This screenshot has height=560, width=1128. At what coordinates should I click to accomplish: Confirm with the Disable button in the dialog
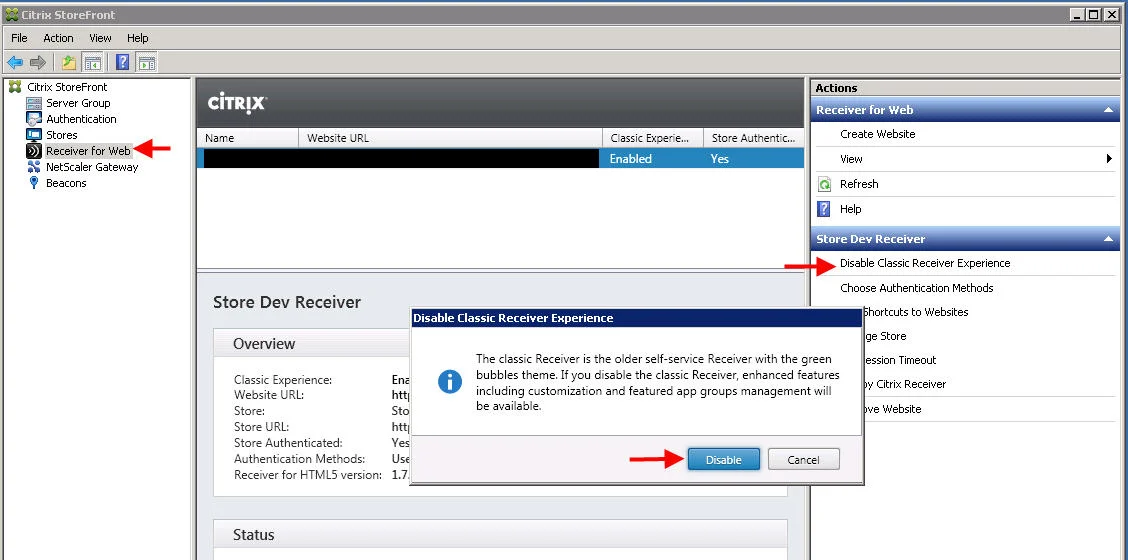[x=724, y=459]
